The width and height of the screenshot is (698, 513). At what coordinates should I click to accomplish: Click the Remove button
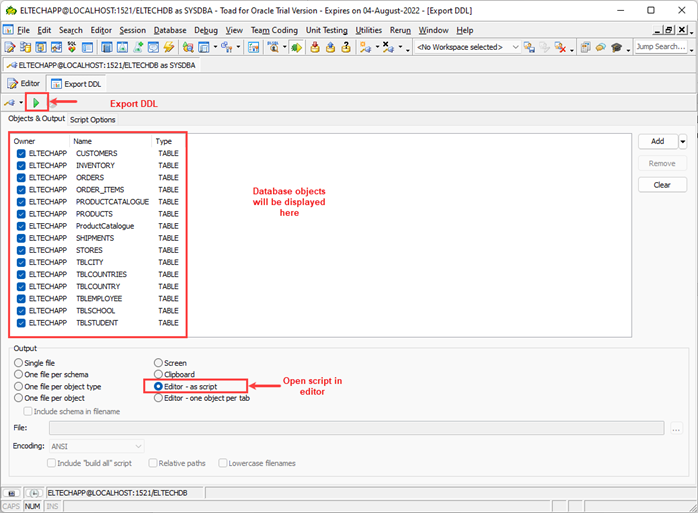[x=662, y=163]
